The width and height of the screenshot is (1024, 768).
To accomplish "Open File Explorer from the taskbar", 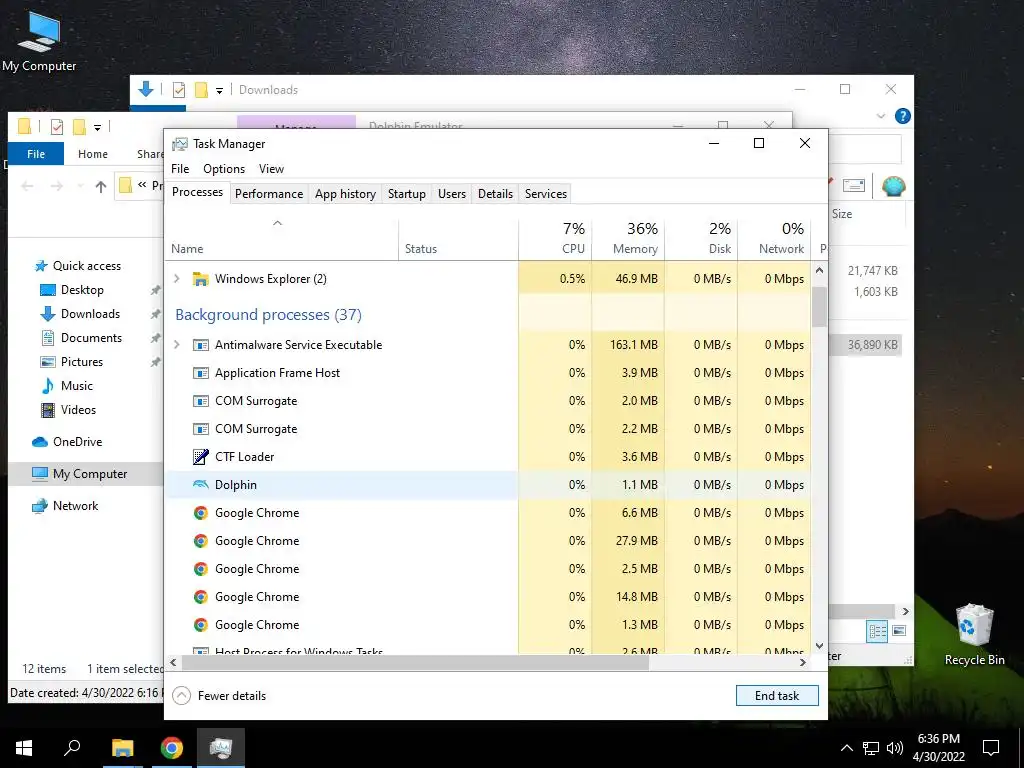I will pos(122,748).
